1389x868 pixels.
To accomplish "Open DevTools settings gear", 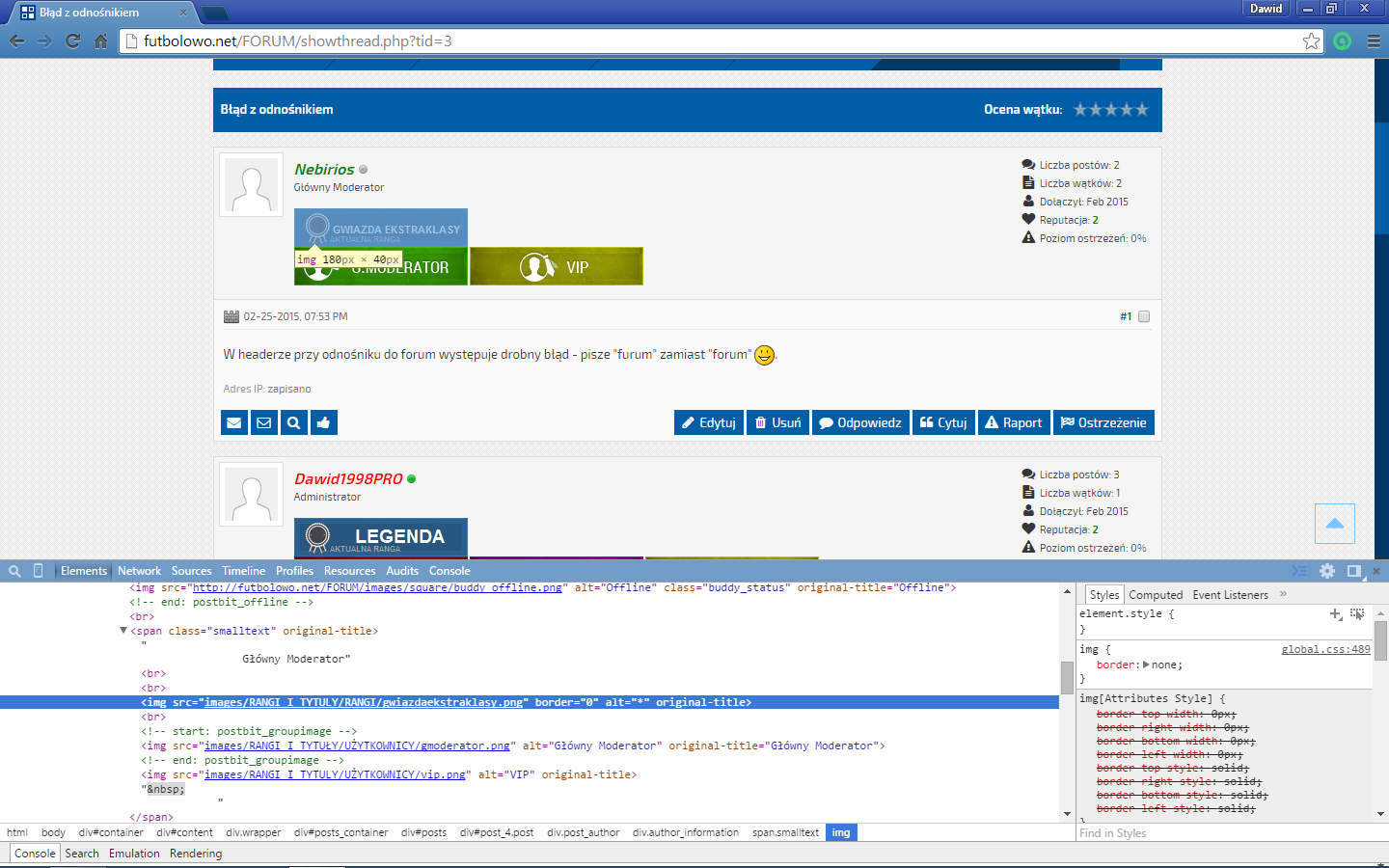I will [x=1327, y=571].
